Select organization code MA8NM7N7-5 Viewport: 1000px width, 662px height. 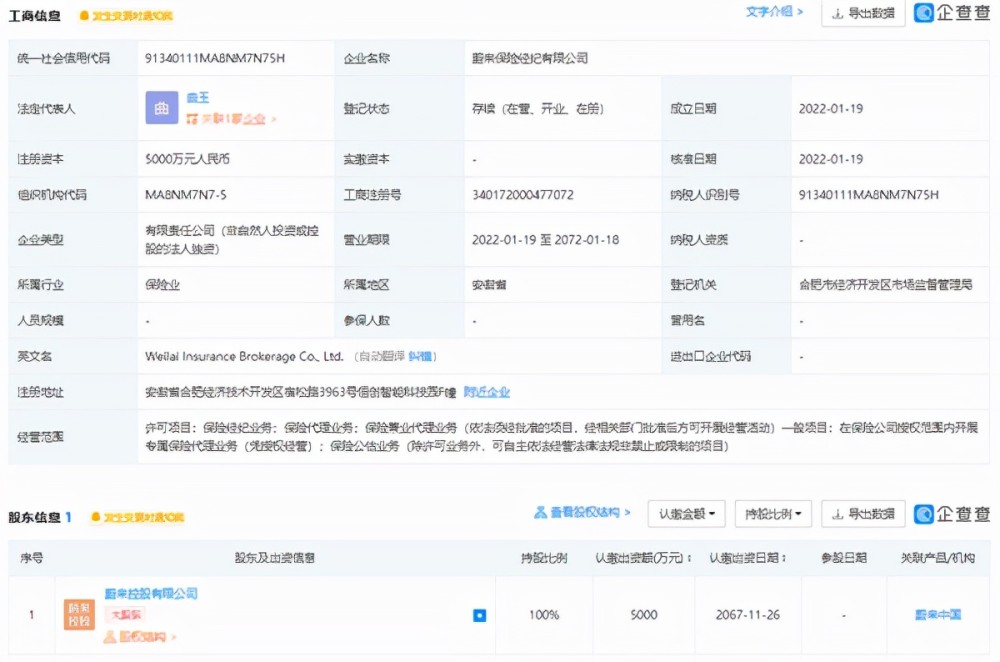coord(186,195)
